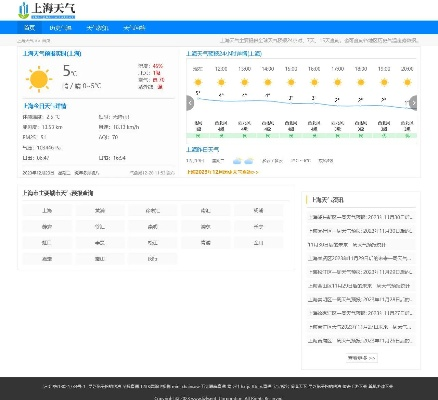
Task: Click the sun icon under 12:00
Action: (221, 82)
